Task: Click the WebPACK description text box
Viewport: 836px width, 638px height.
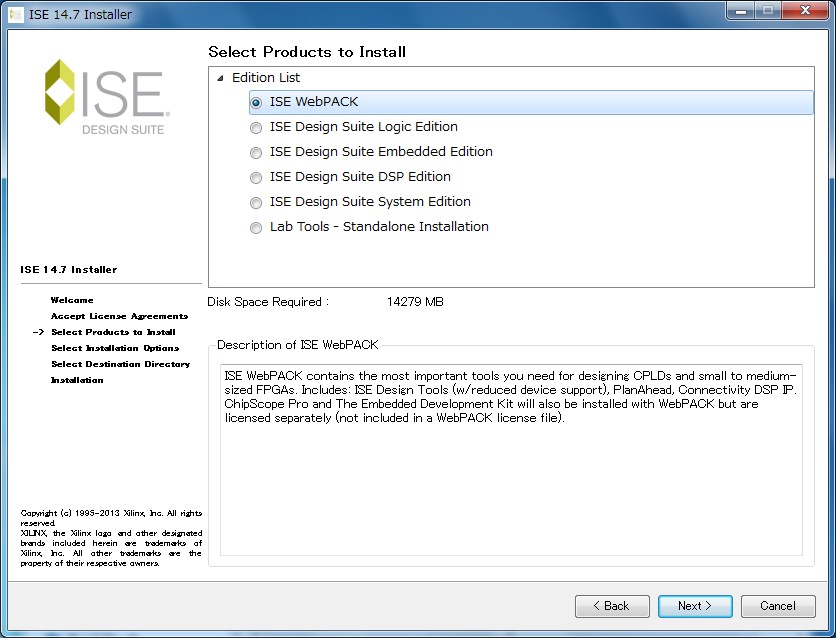Action: 511,460
